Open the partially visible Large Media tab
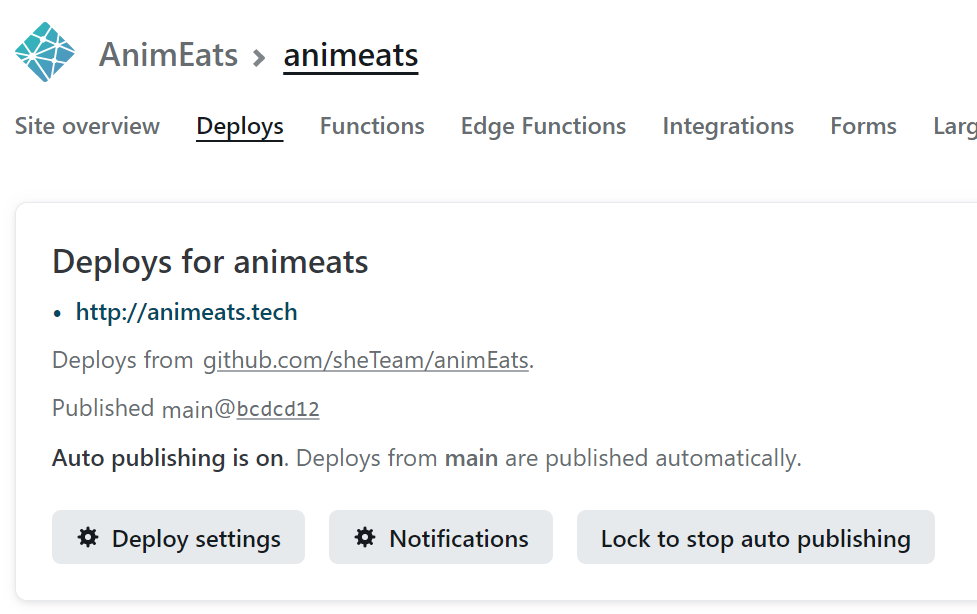 pos(954,126)
